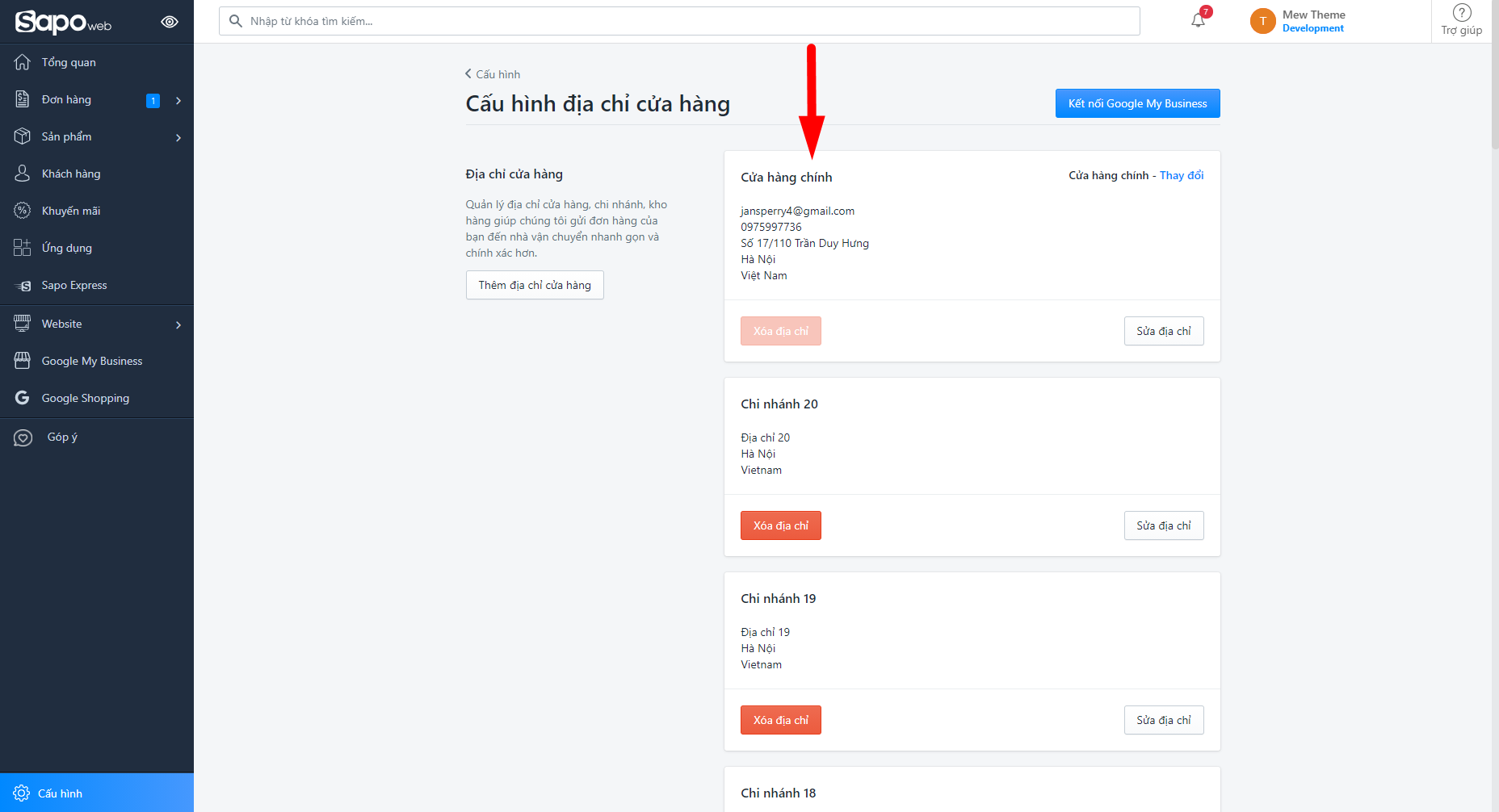Delete the Chi nhánh 20 address

(780, 525)
